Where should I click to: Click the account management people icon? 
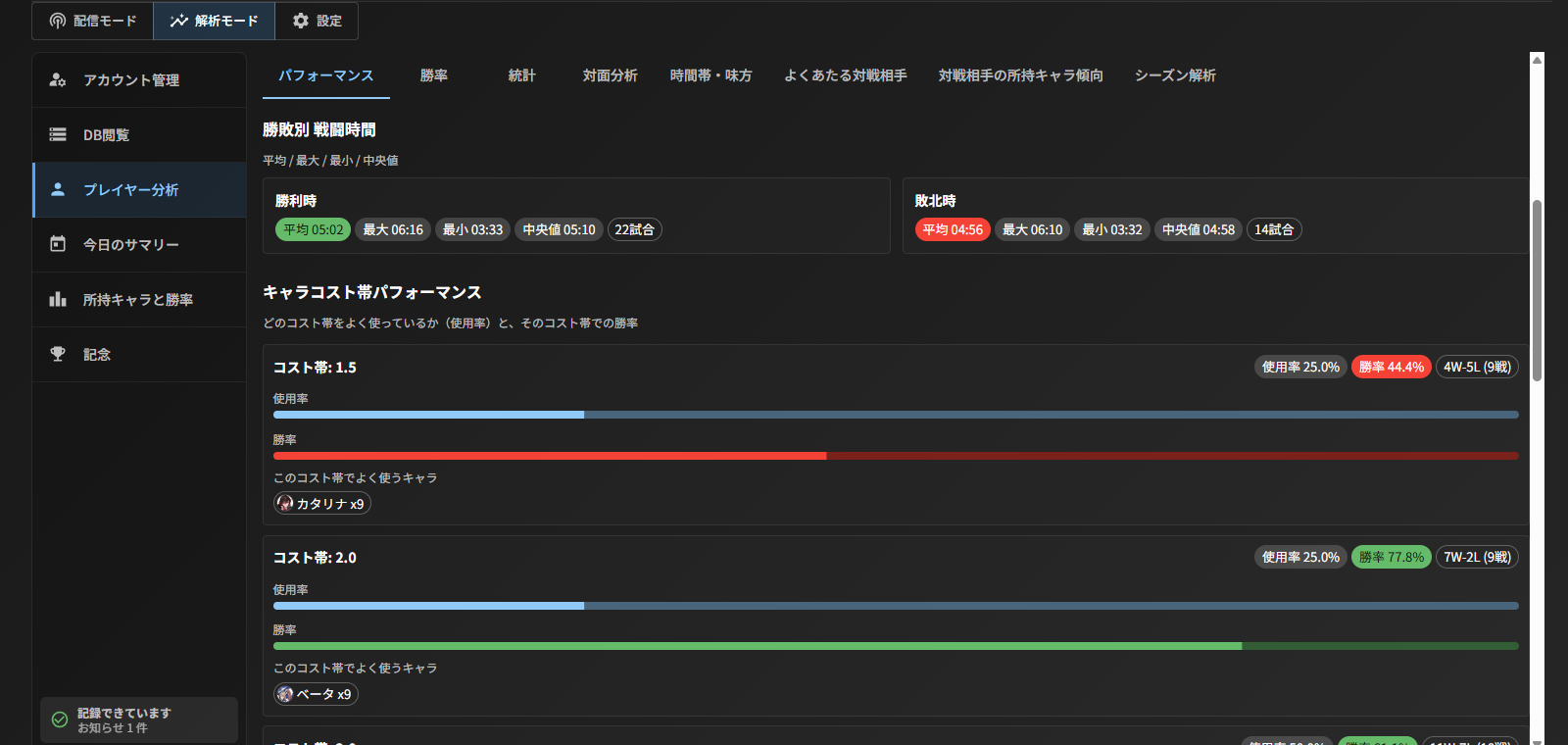[x=58, y=79]
